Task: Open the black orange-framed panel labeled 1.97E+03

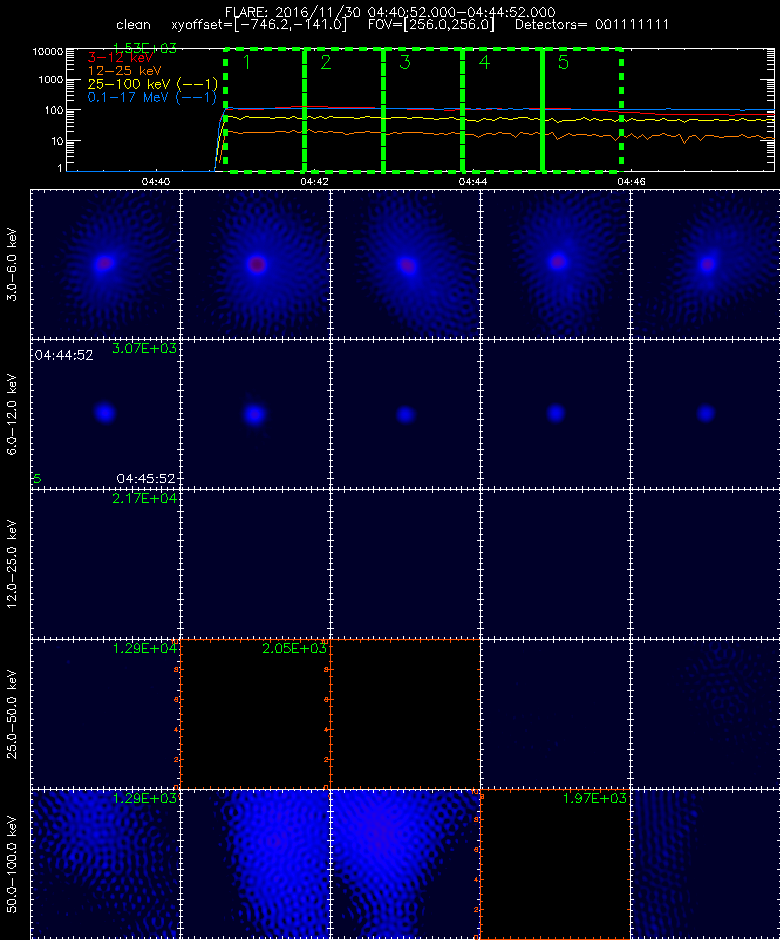Action: 555,864
